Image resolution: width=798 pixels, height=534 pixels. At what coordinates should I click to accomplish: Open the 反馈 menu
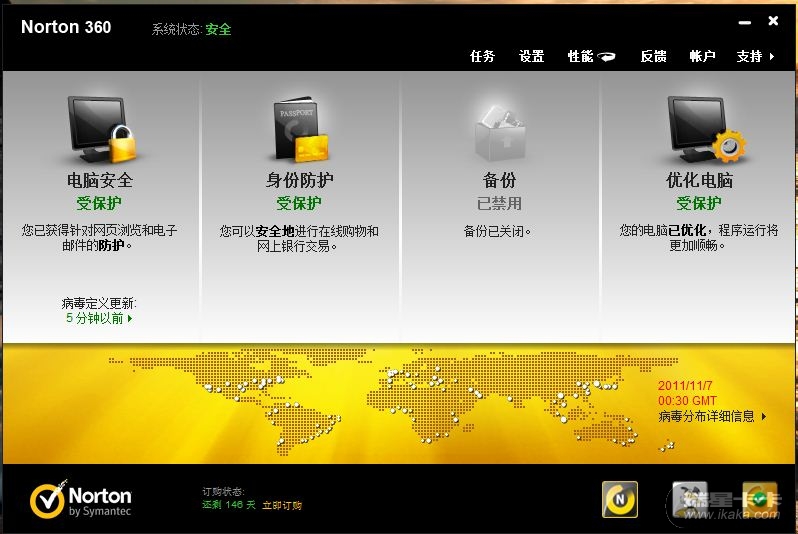click(x=653, y=56)
